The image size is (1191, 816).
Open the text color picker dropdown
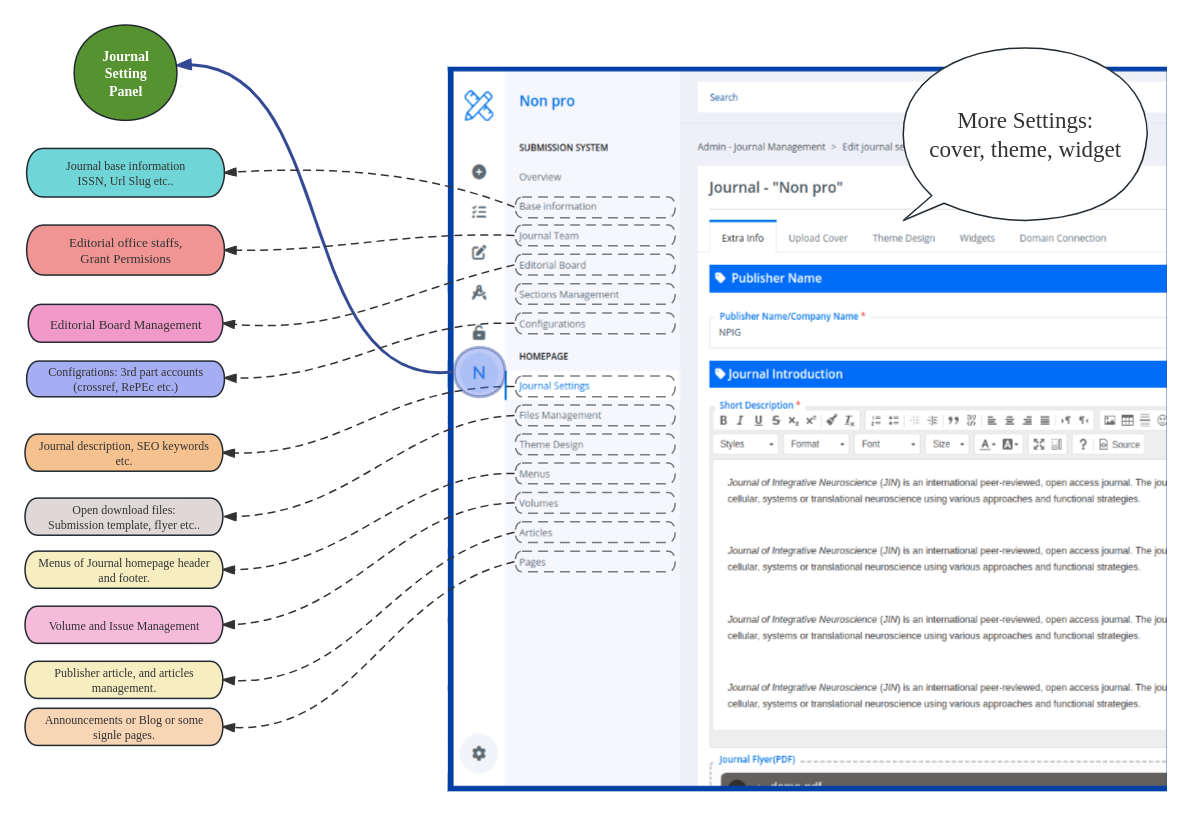[987, 444]
